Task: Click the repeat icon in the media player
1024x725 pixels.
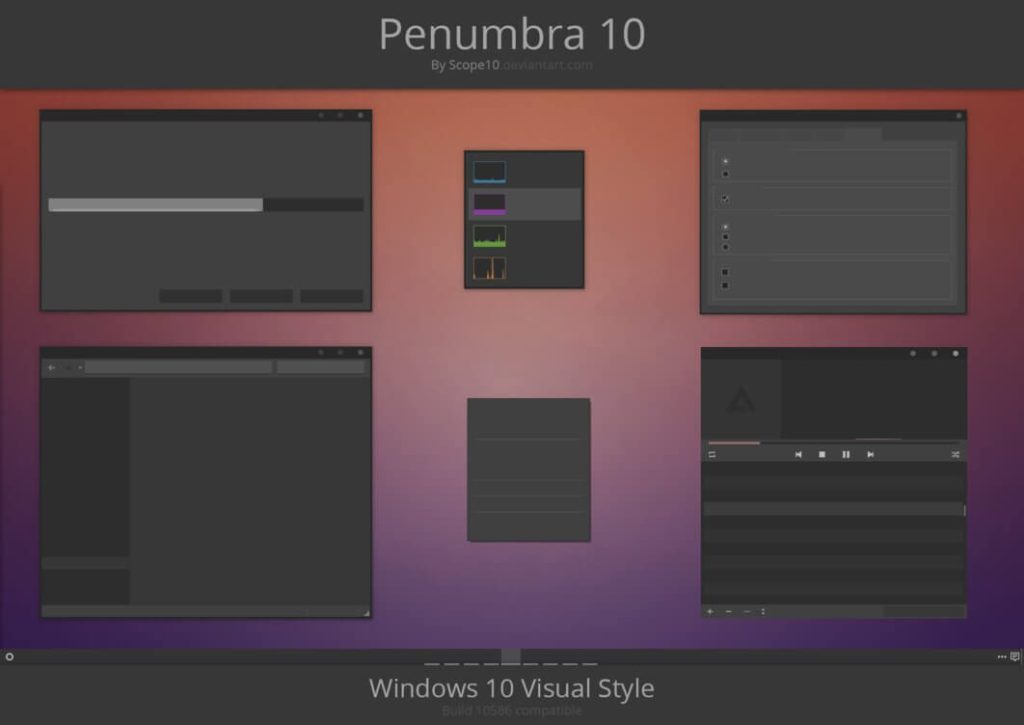Action: 712,454
